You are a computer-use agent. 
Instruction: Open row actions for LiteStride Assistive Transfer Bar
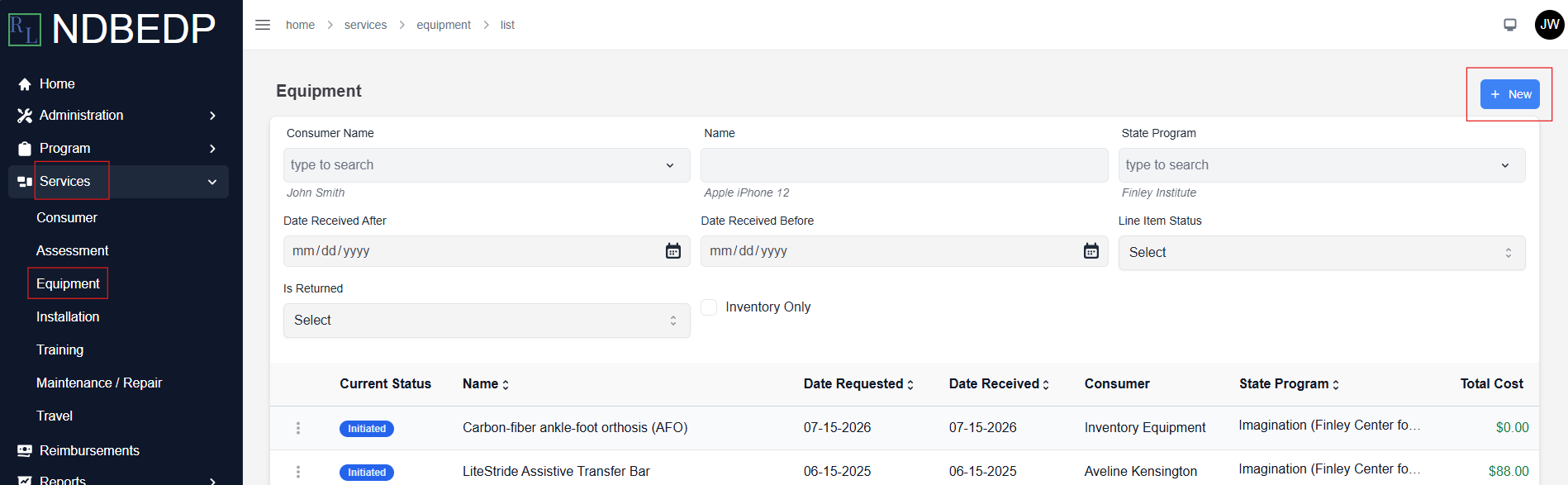(x=298, y=472)
